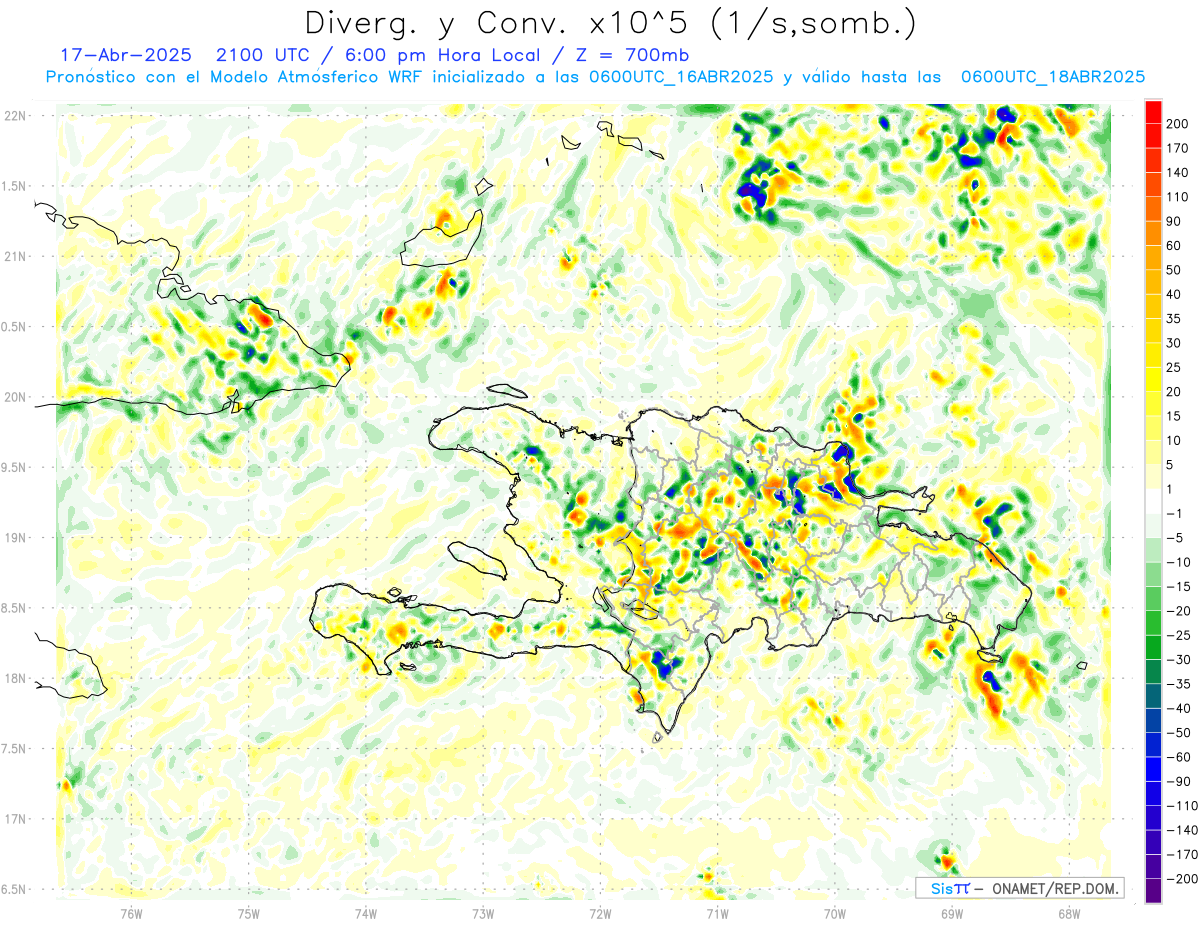The image size is (1200, 927).
Task: Click the "6.5N" latitude label
Action: tap(14, 889)
